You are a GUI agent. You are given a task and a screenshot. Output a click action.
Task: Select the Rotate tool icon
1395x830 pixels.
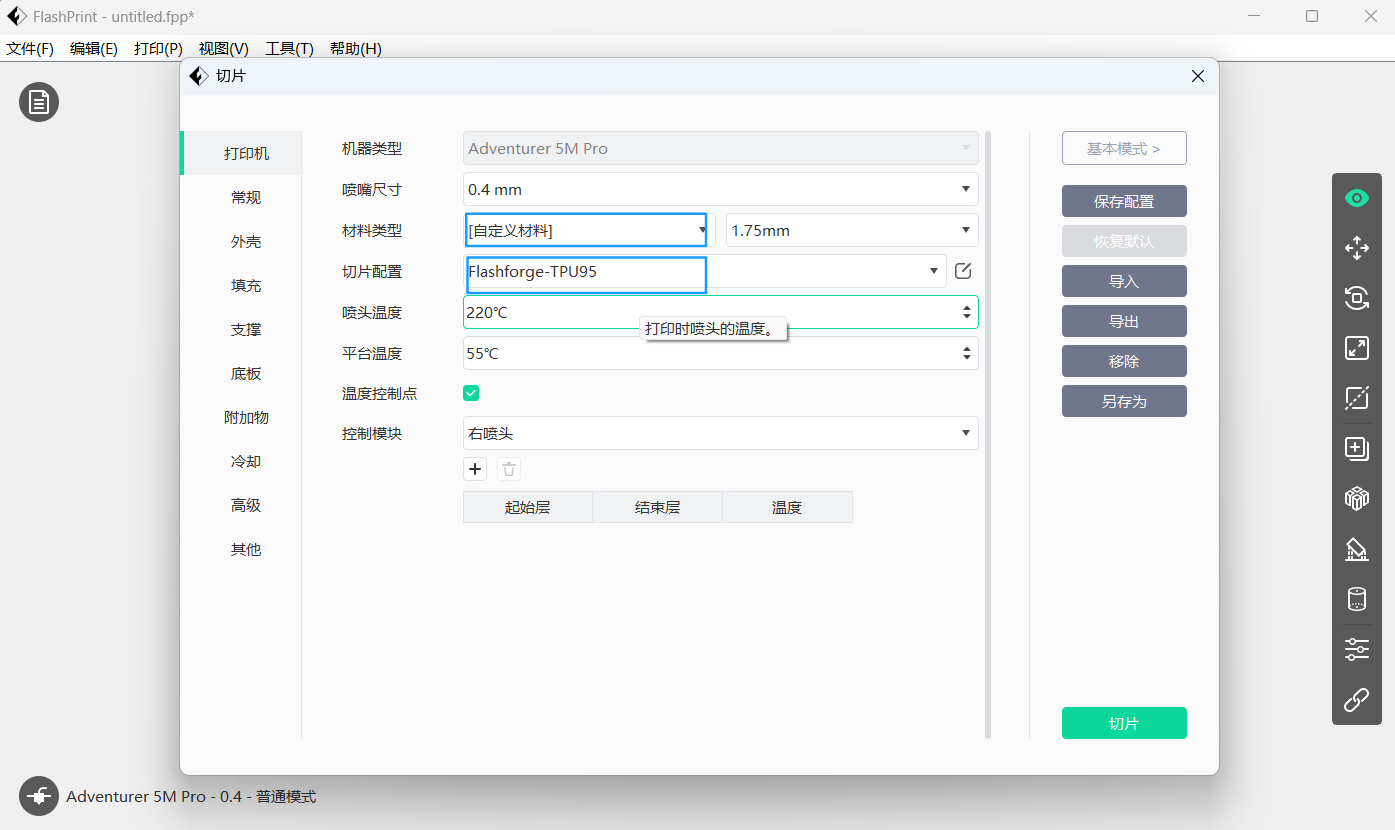tap(1356, 298)
